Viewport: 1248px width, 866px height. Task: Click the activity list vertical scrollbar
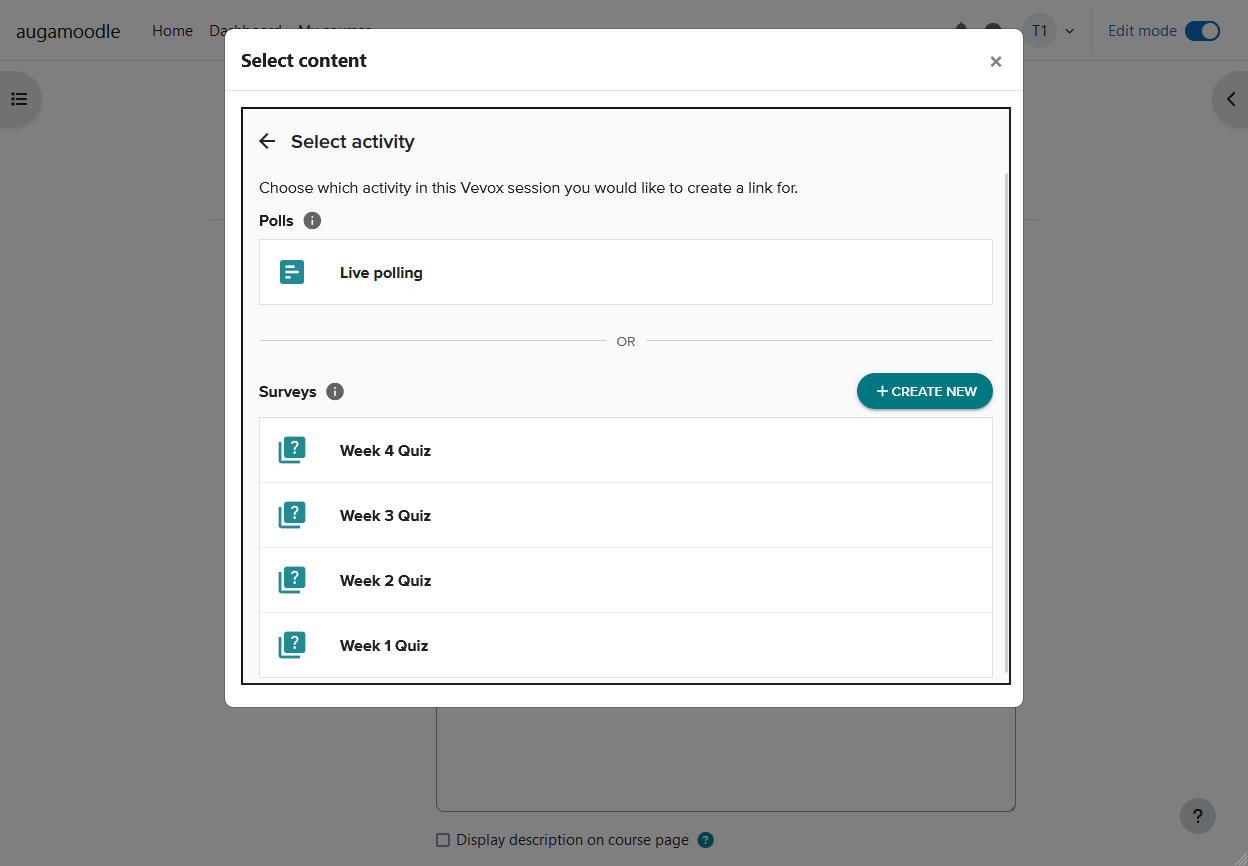1006,420
